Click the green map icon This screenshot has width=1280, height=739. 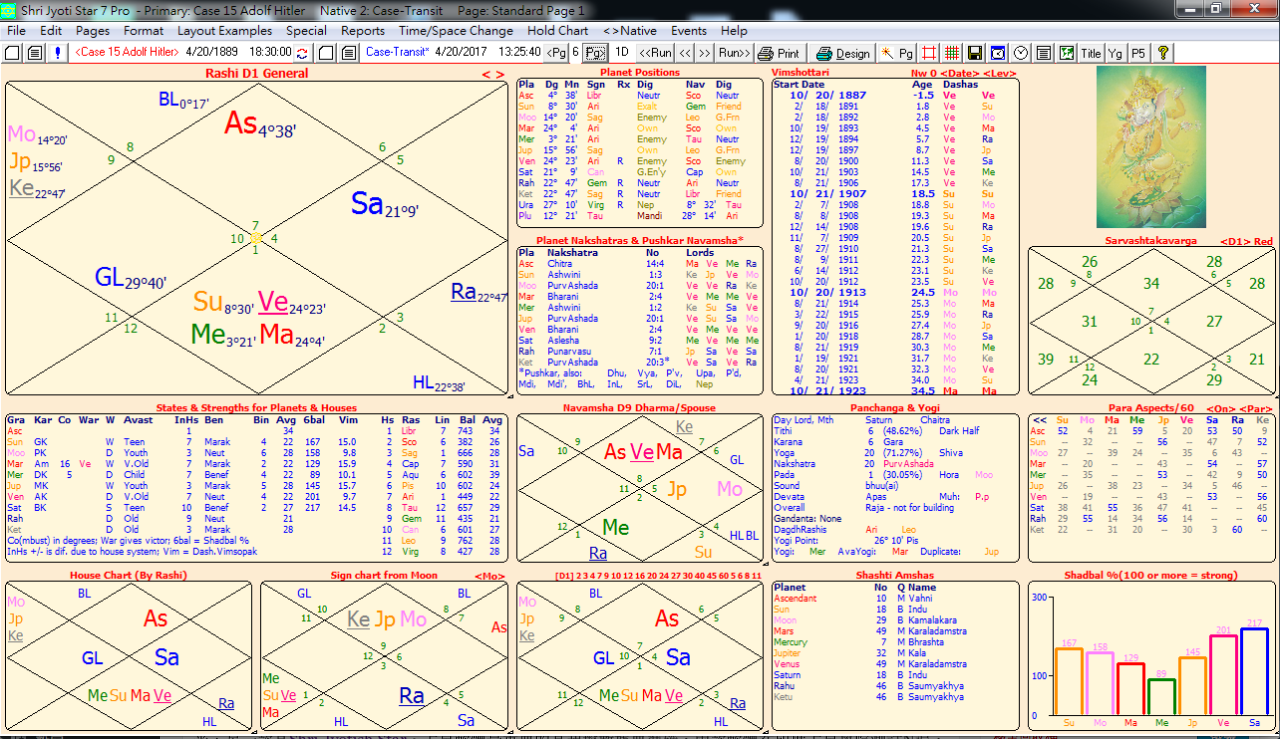coord(1066,52)
